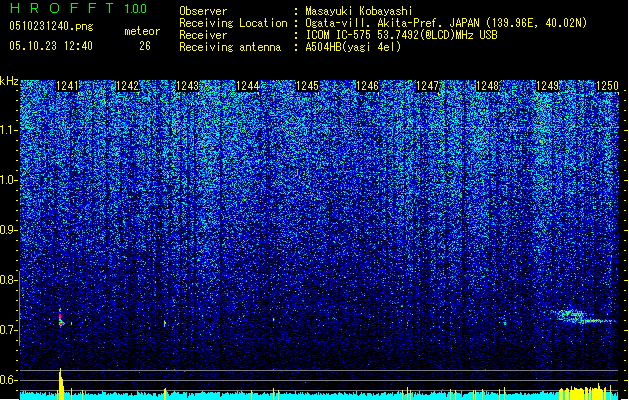Click the Observer field label
Image resolution: width=629 pixels, height=400 pixels.
click(x=203, y=11)
